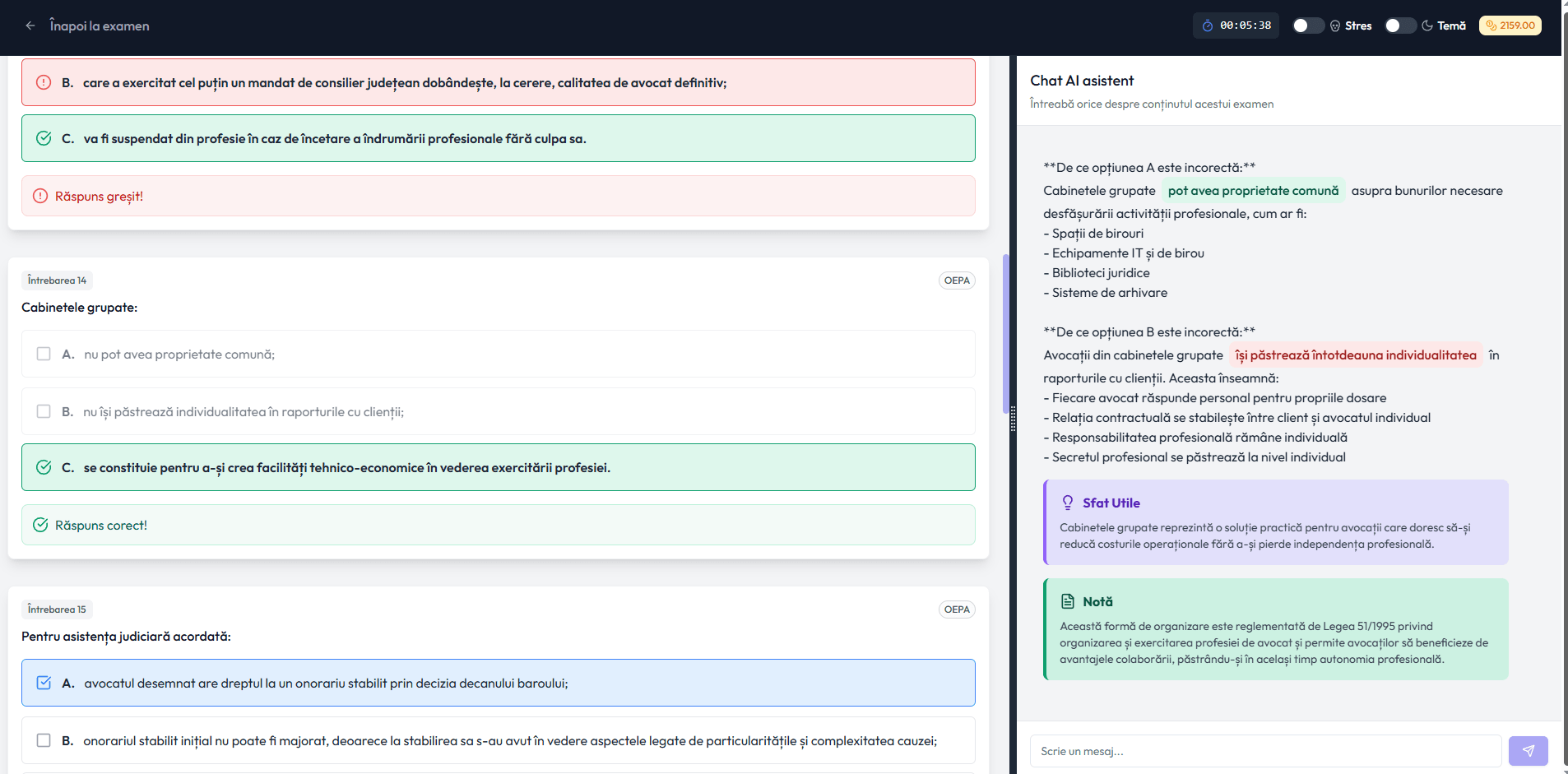
Task: Check option A nu pot avea proprietate comună
Action: coord(44,354)
